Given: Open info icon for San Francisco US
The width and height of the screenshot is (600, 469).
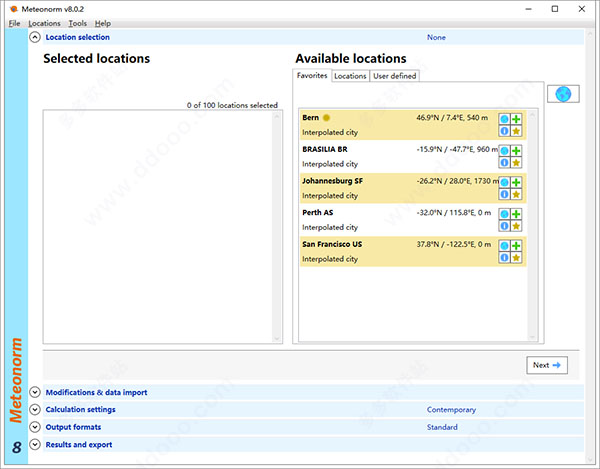Looking at the screenshot, I should point(504,258).
